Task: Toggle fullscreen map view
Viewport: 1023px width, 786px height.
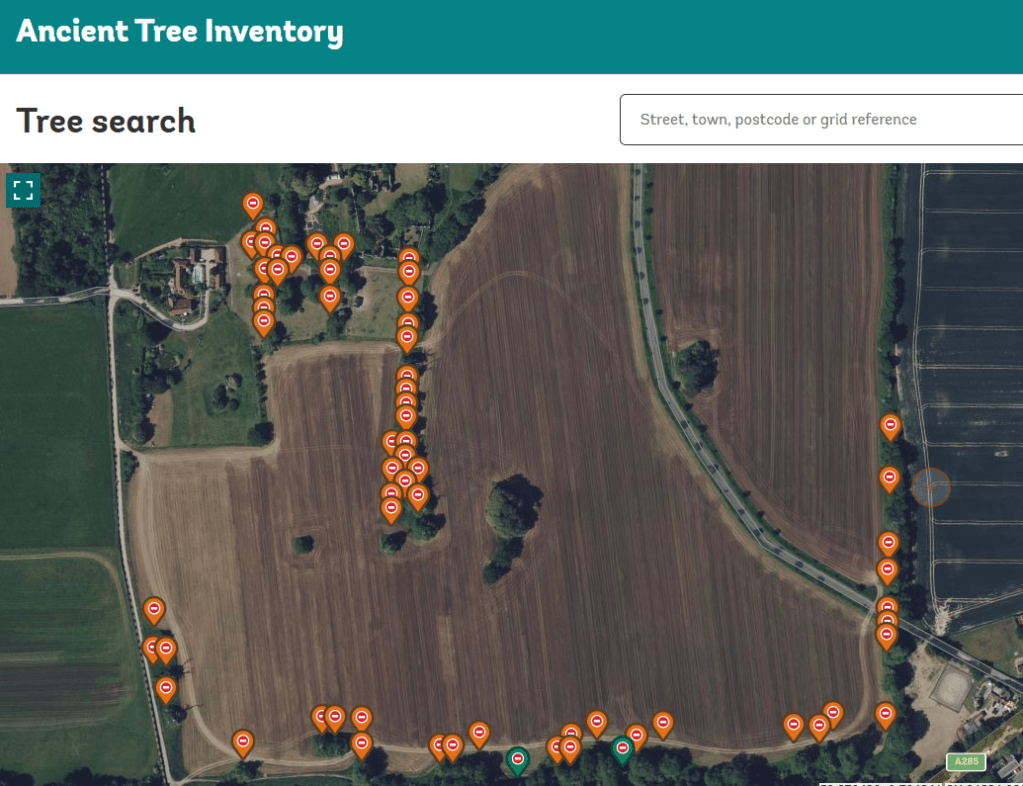Action: (23, 190)
